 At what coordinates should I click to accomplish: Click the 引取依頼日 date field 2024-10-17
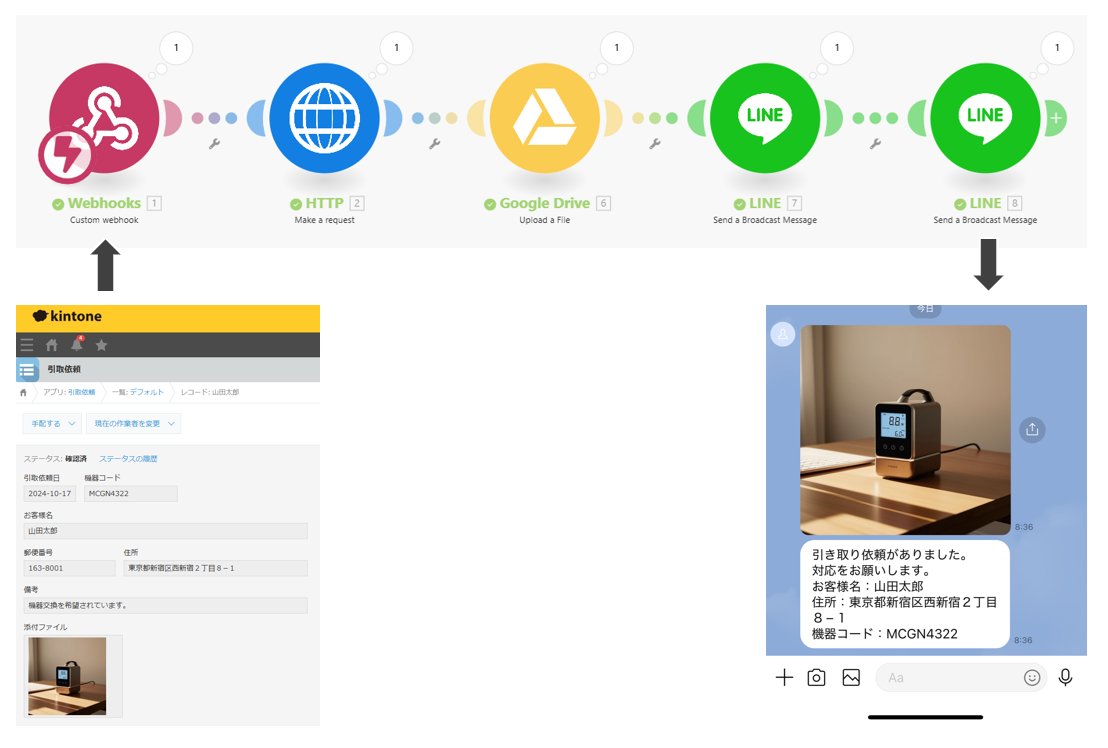(49, 494)
